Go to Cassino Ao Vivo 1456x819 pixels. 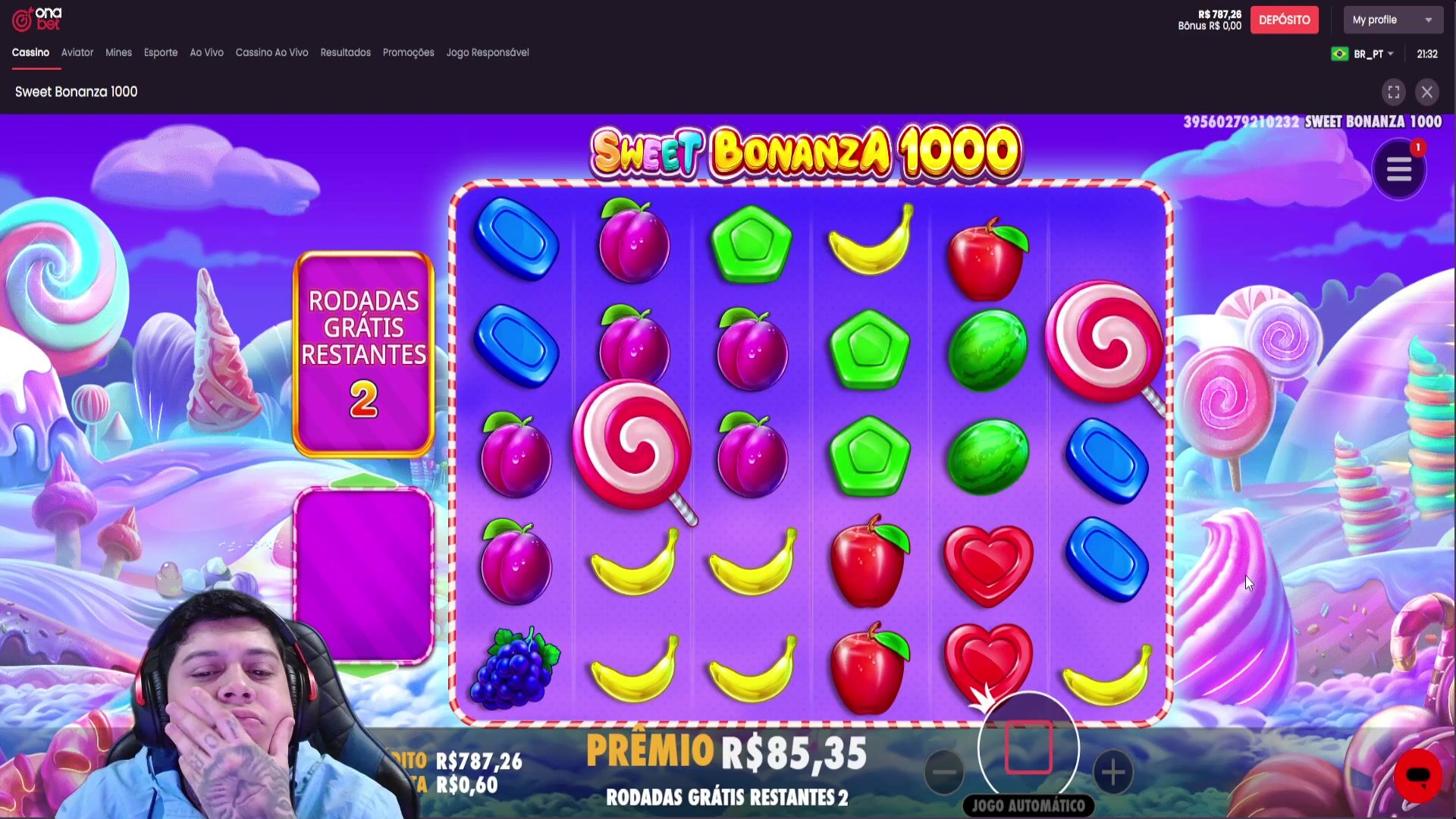(271, 52)
